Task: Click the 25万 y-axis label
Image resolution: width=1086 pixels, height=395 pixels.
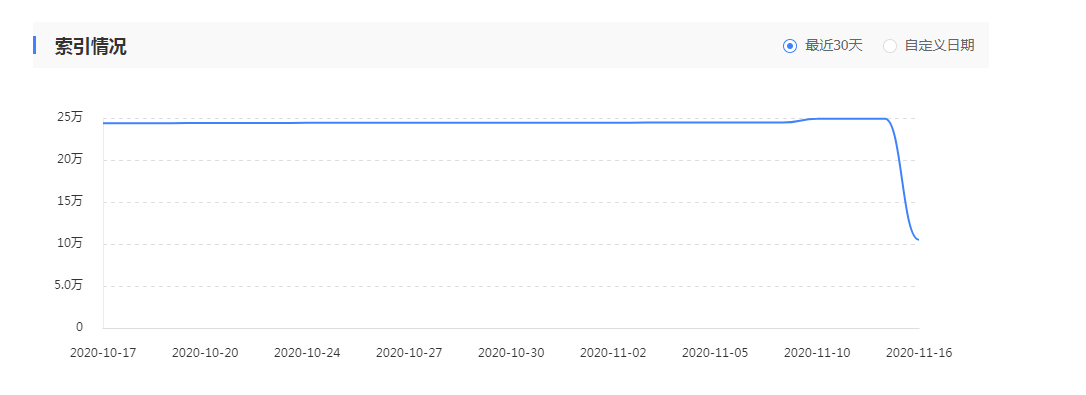Action: pyautogui.click(x=70, y=117)
